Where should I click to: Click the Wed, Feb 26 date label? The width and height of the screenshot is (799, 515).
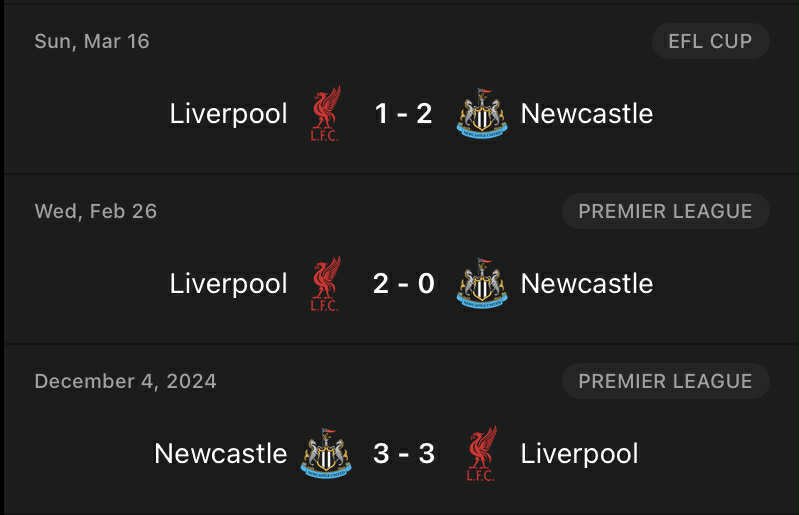click(x=96, y=212)
